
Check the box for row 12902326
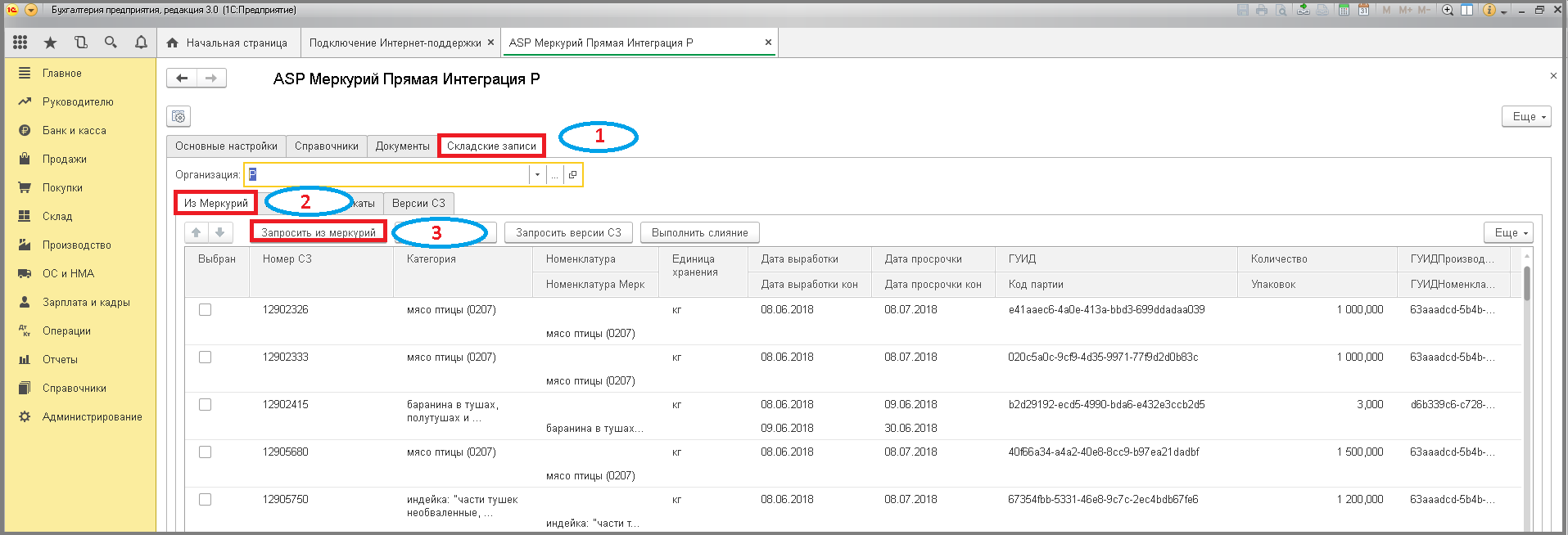click(x=205, y=309)
